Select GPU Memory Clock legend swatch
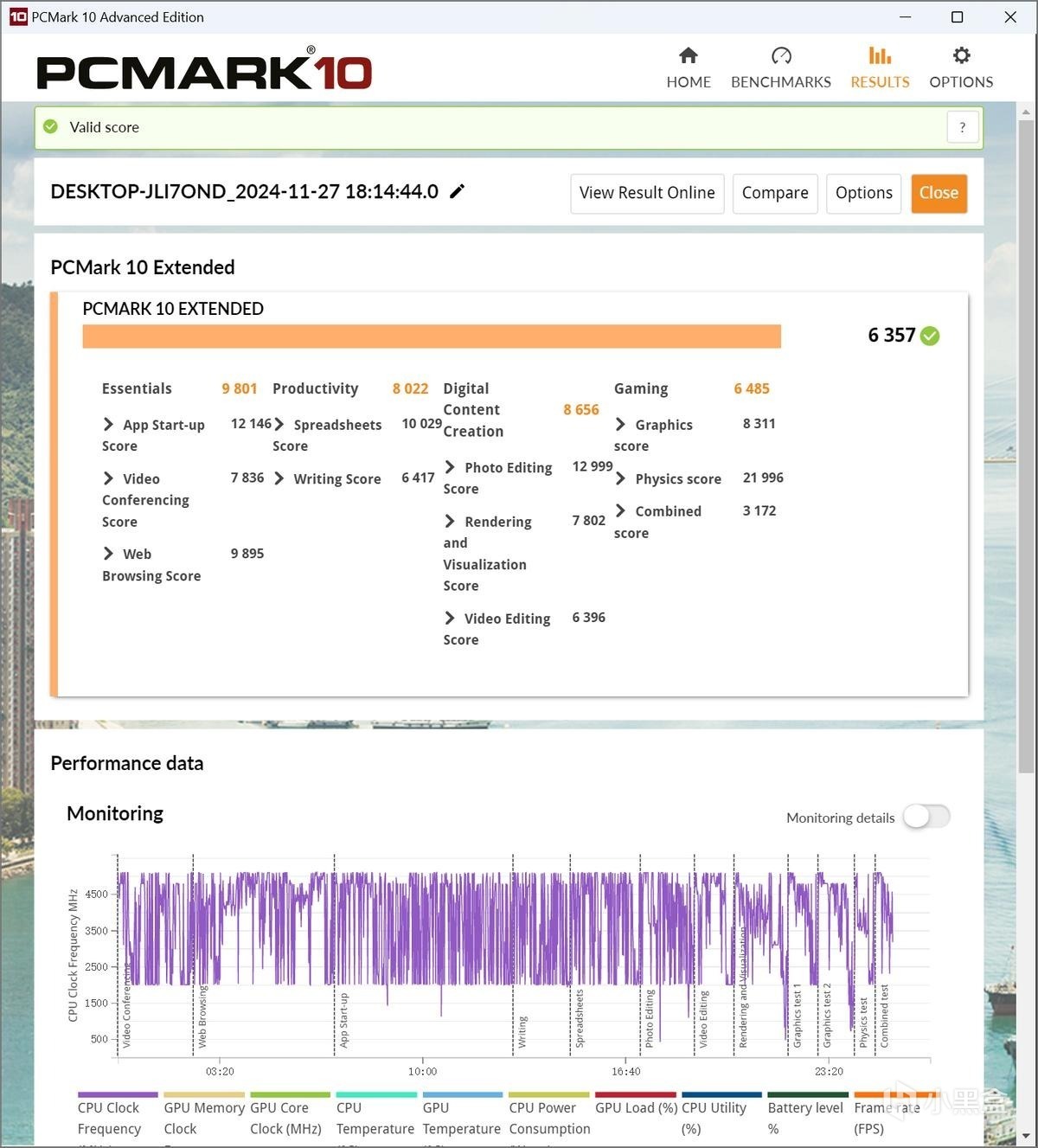 (204, 1094)
